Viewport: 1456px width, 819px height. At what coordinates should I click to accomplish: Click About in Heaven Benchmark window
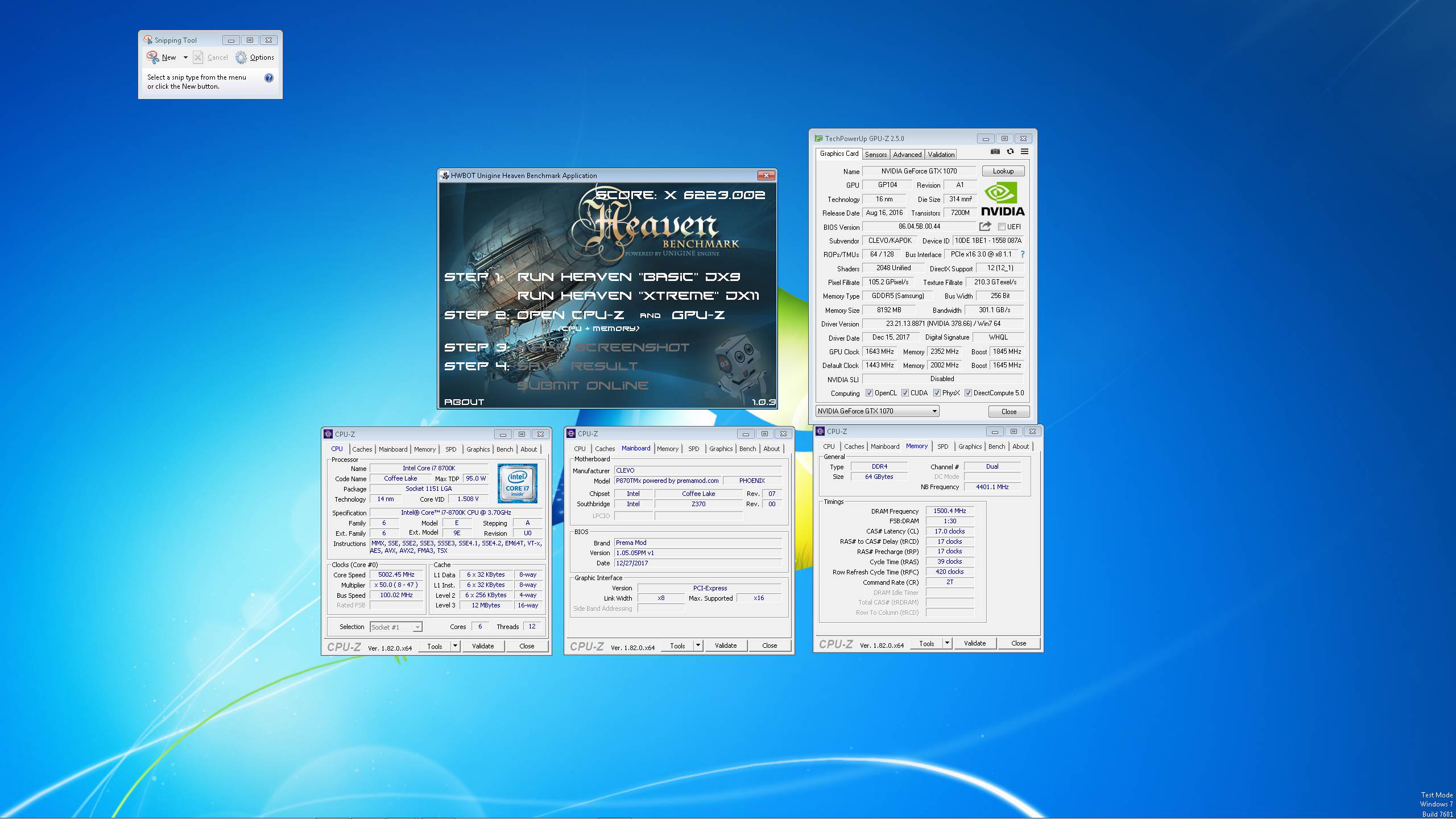tap(464, 402)
